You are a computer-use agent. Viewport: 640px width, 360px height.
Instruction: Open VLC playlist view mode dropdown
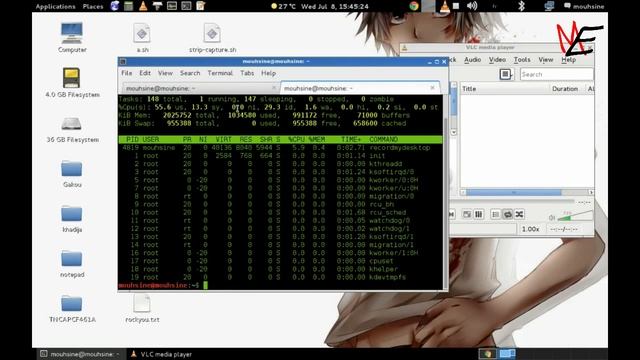tap(506, 74)
